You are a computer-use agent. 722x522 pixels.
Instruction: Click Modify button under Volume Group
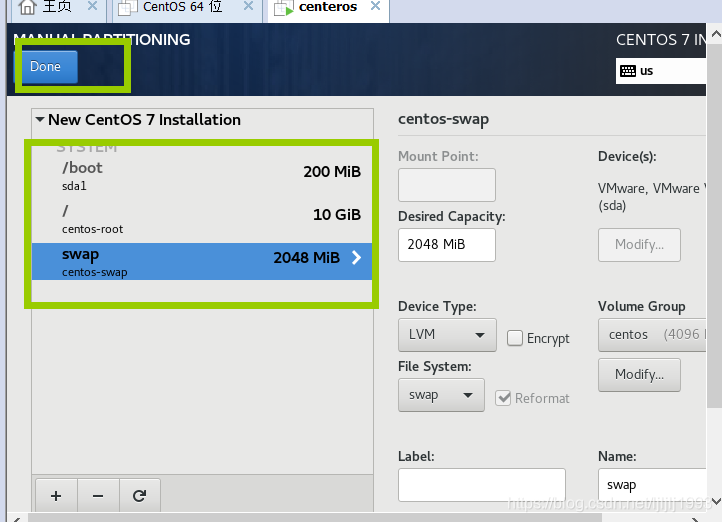[639, 375]
